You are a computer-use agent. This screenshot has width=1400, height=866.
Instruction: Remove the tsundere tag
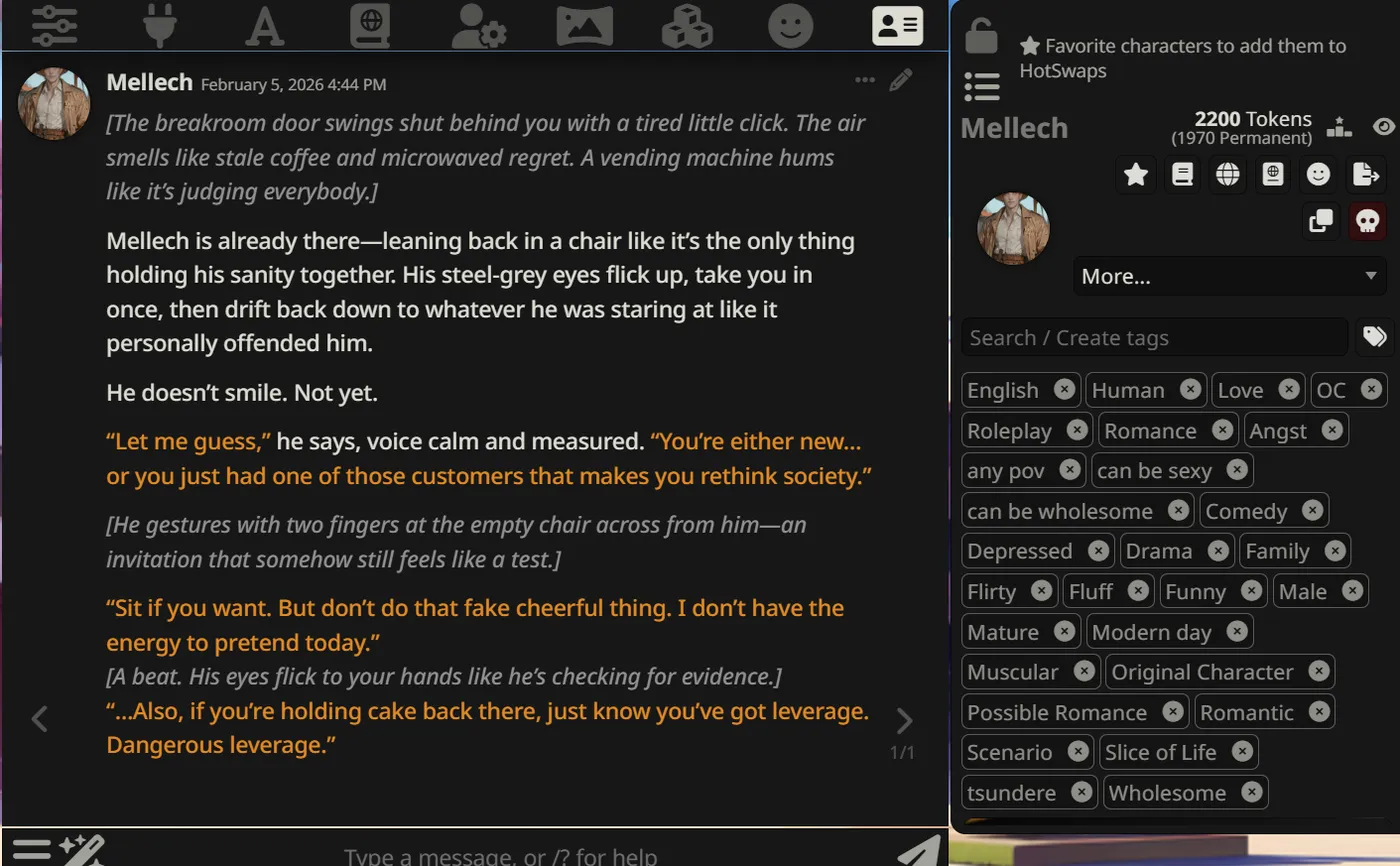pyautogui.click(x=1081, y=792)
